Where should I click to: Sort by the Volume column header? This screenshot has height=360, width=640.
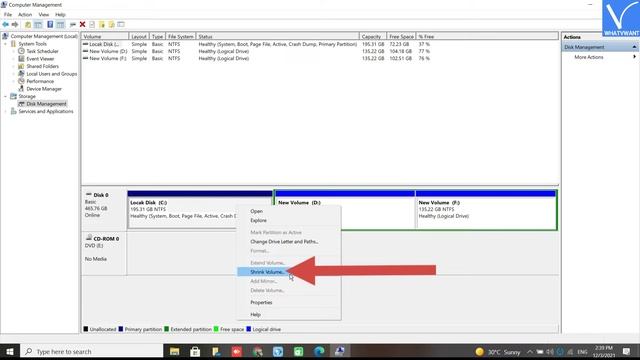point(105,36)
